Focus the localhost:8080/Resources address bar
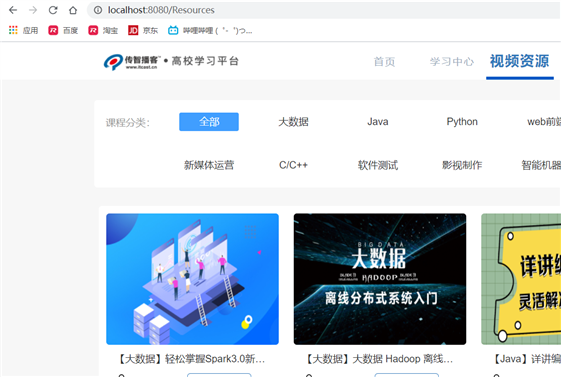The image size is (561, 377). click(x=323, y=10)
